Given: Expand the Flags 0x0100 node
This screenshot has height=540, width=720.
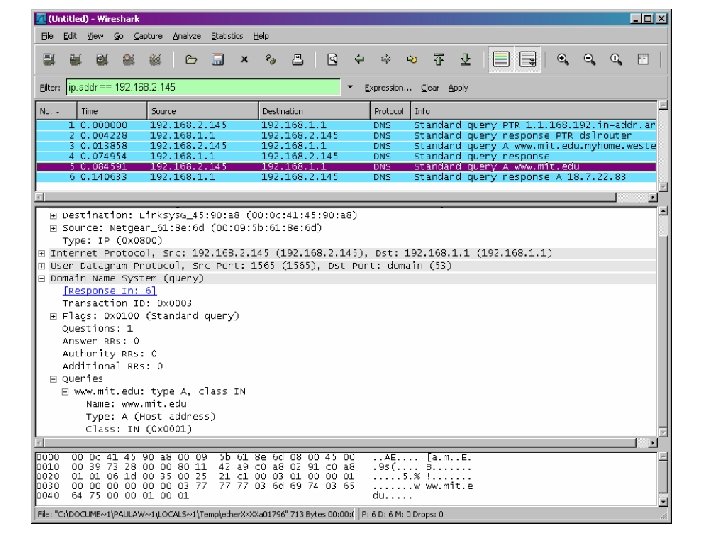Looking at the screenshot, I should [x=53, y=316].
